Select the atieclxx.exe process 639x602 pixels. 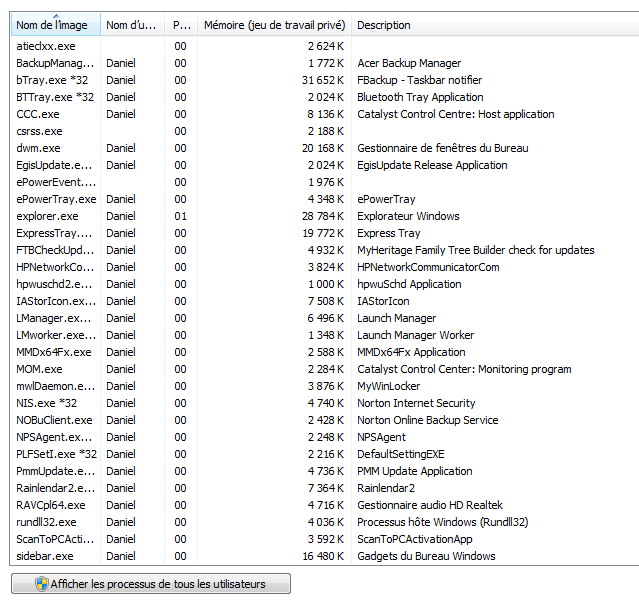tap(46, 46)
